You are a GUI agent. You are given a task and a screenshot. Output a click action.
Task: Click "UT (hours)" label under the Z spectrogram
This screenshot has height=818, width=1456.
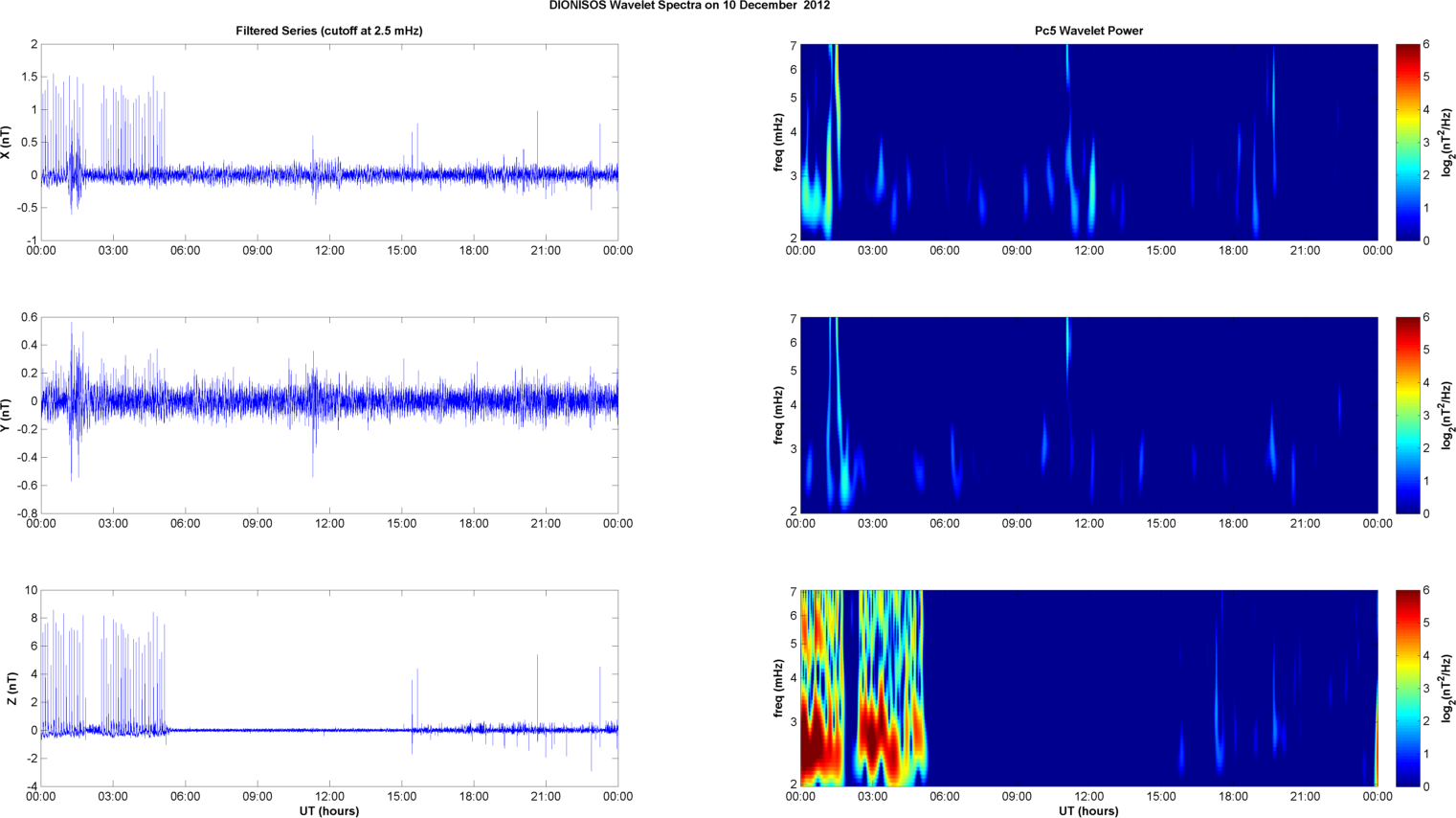[1088, 811]
